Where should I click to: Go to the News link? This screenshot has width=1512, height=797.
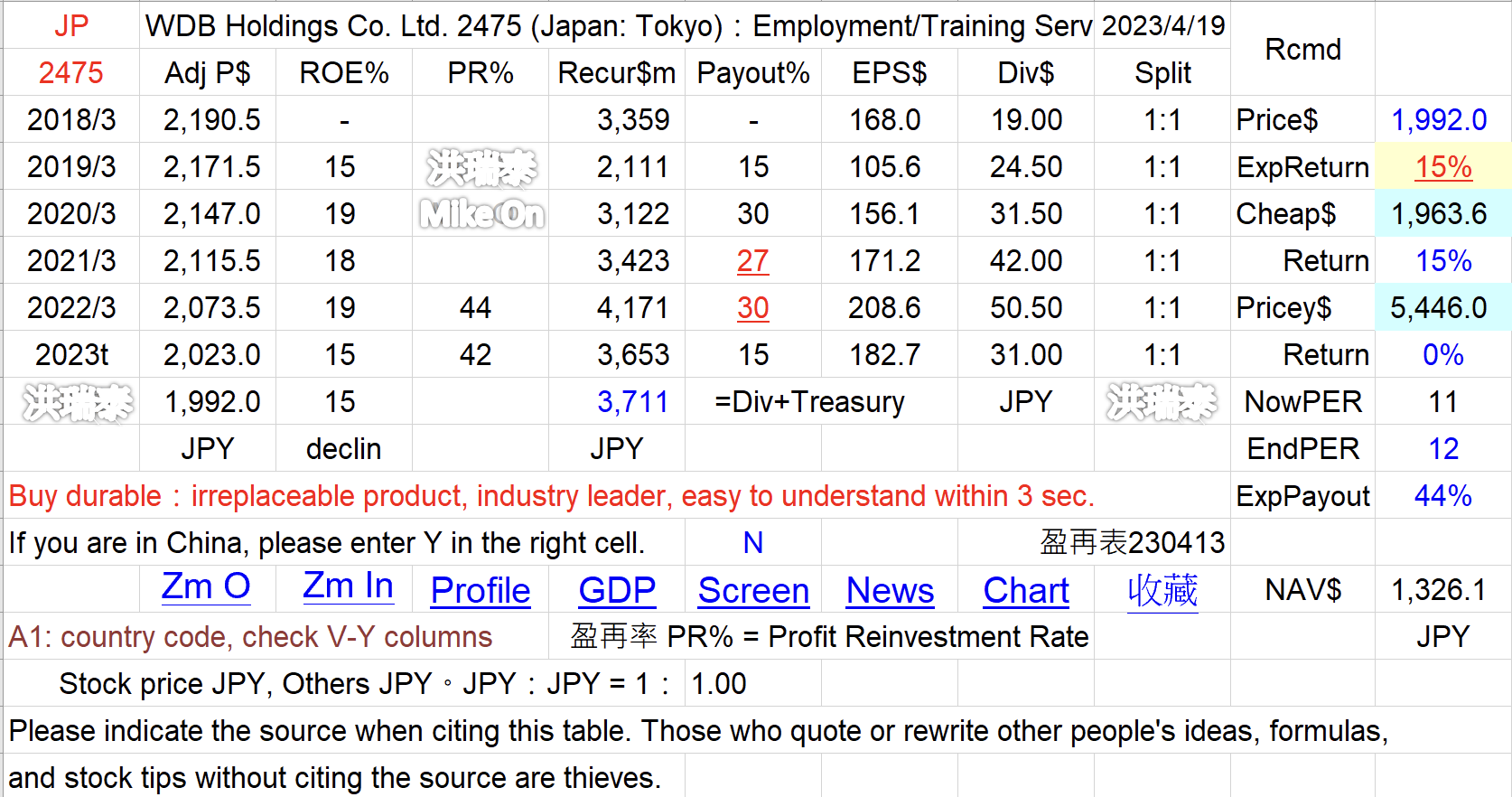tap(890, 591)
